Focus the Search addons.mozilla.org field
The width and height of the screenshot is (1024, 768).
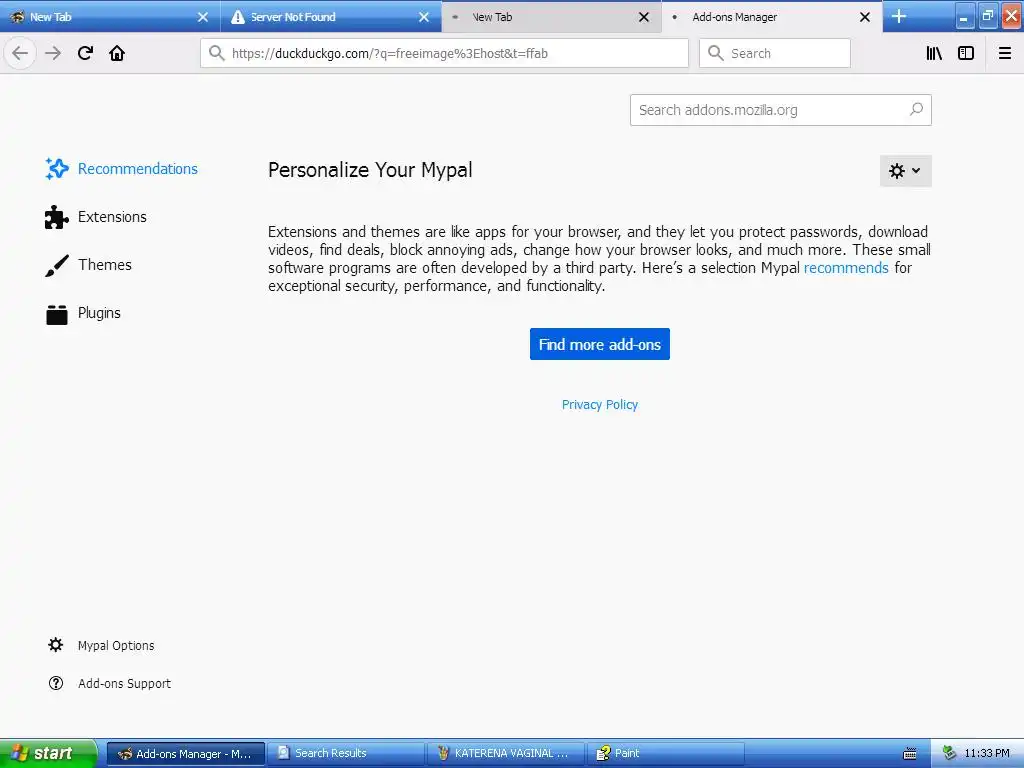(780, 110)
